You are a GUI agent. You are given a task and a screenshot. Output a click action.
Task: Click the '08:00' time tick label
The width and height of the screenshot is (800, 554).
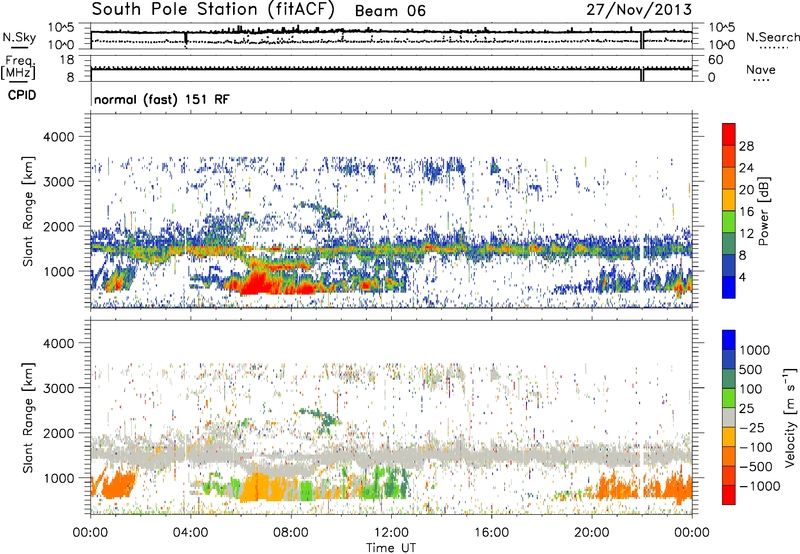[291, 533]
